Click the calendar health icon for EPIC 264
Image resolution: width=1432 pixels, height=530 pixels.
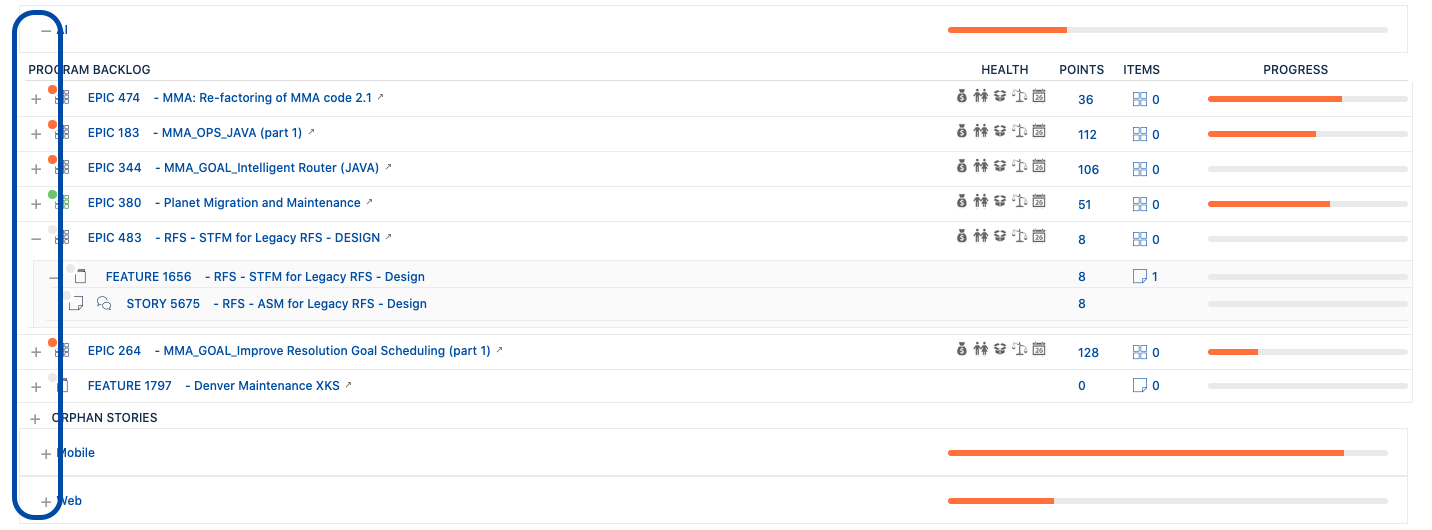(x=1039, y=350)
